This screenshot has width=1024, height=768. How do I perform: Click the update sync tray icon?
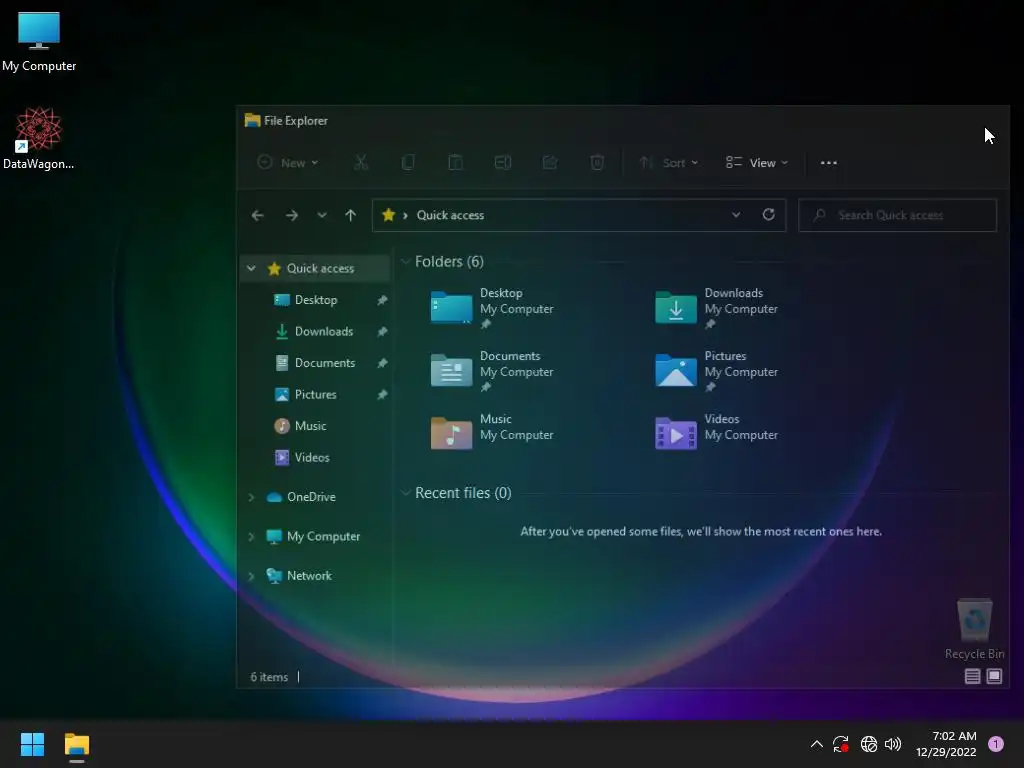840,744
